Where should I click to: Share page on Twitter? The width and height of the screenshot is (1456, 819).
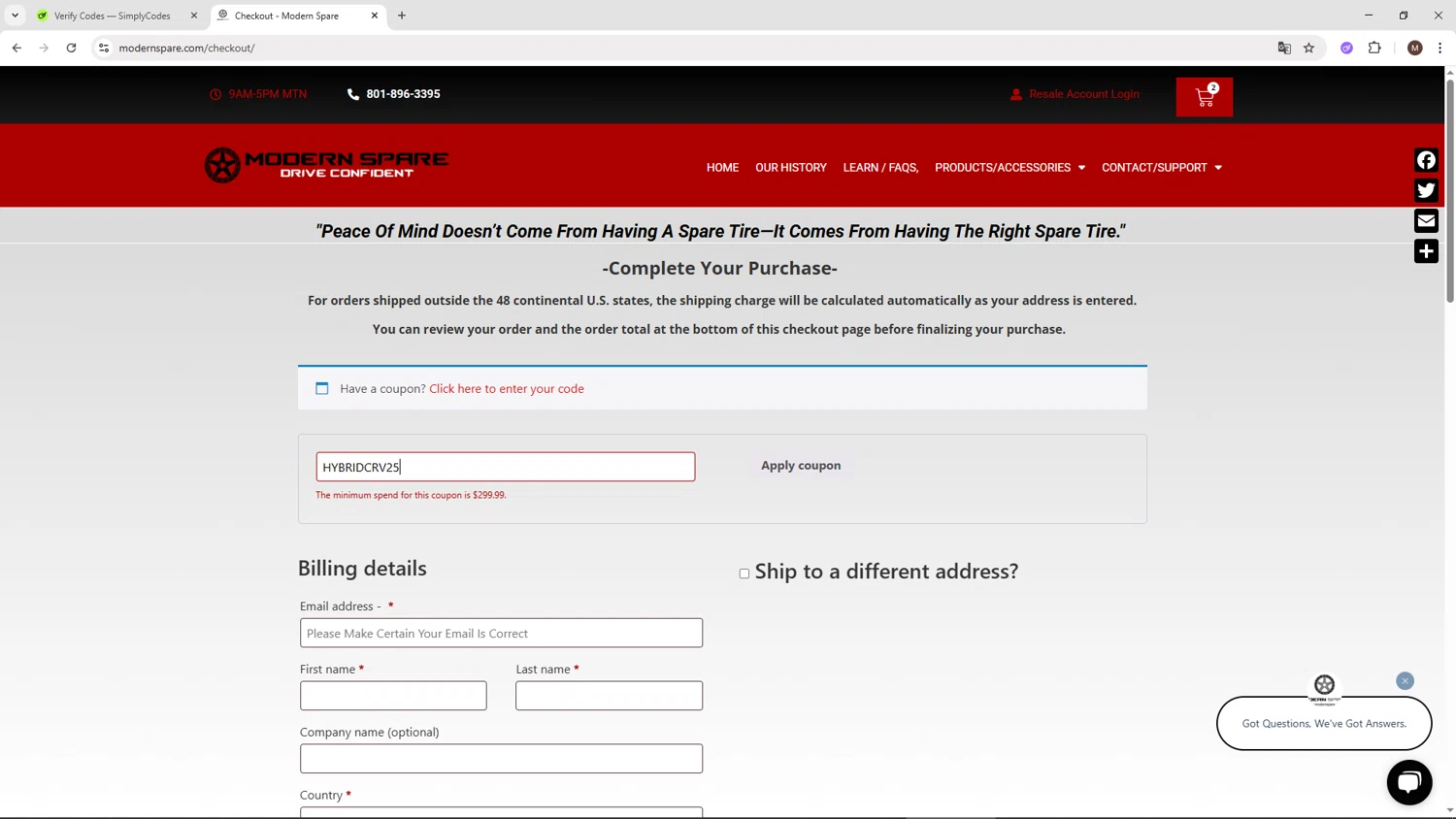pos(1426,190)
